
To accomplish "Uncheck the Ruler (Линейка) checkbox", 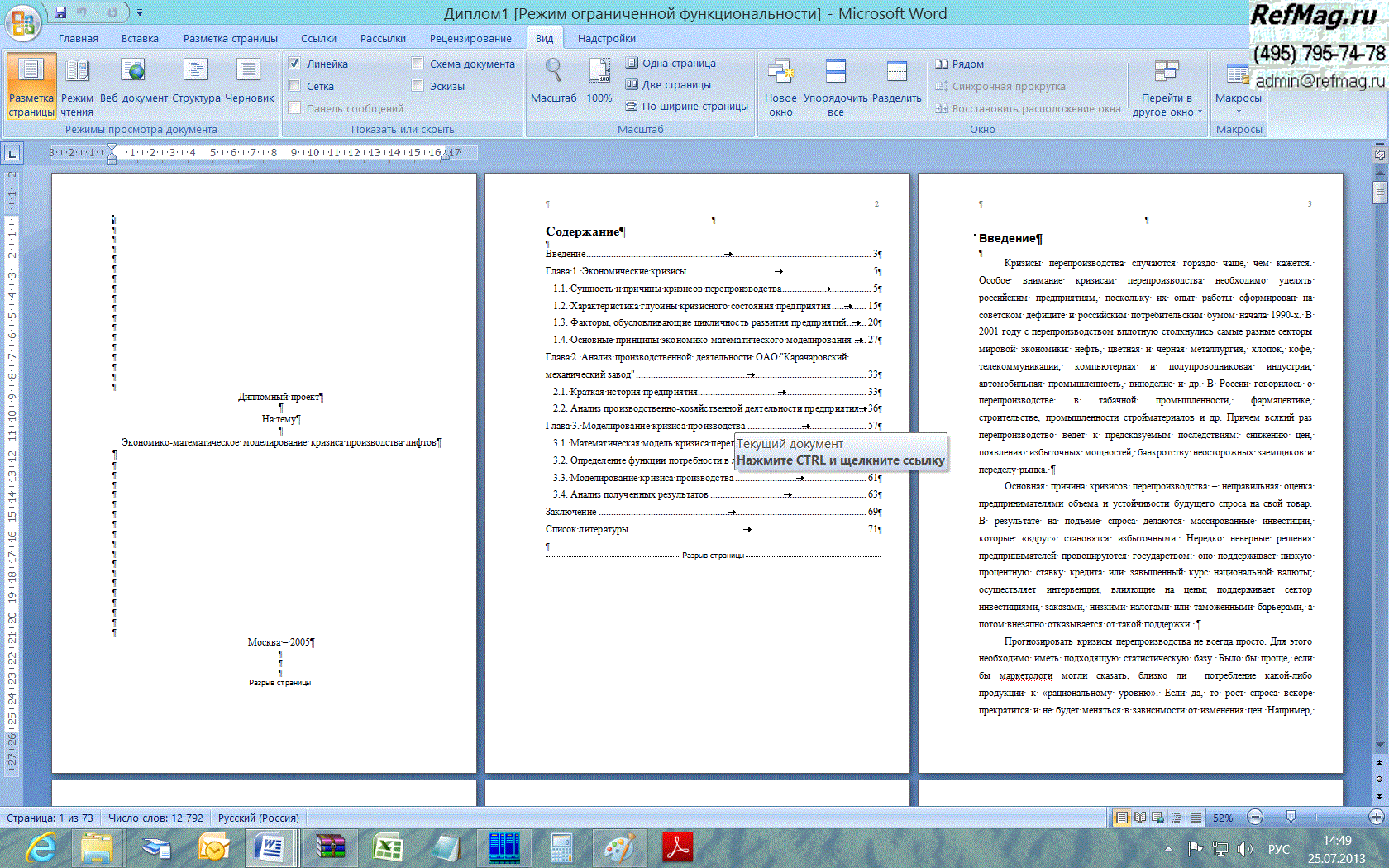I will pos(295,64).
